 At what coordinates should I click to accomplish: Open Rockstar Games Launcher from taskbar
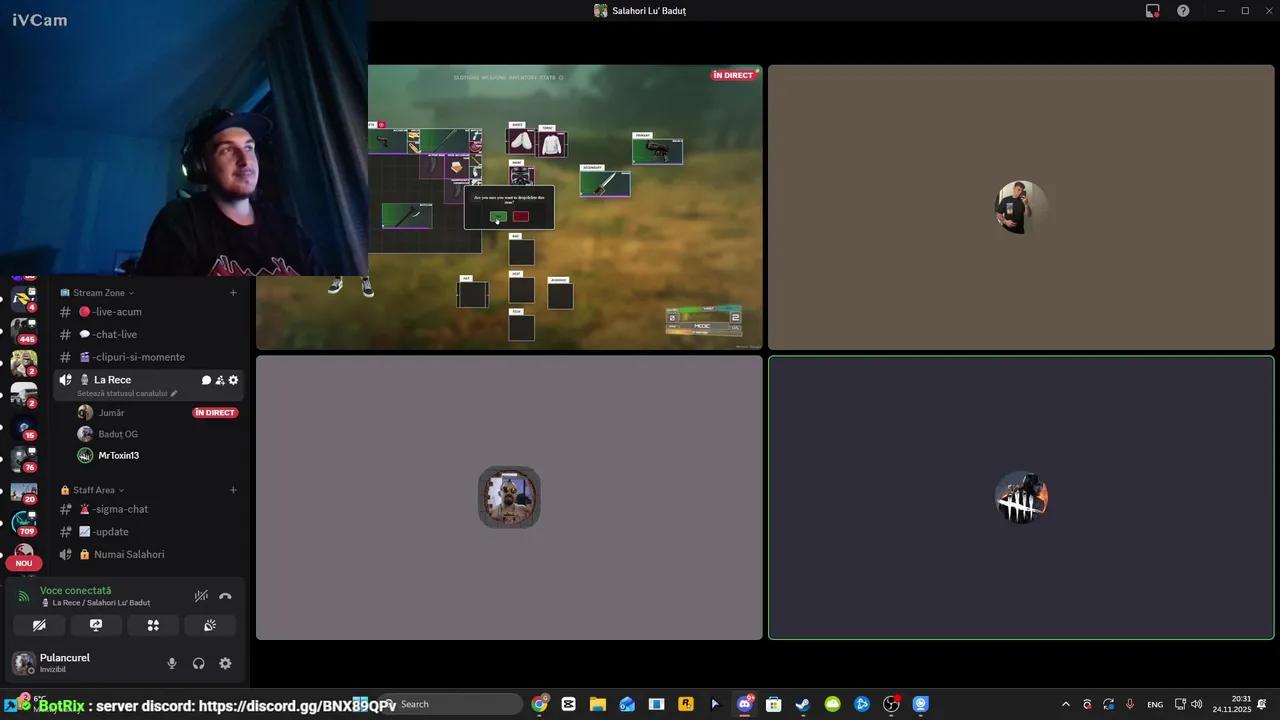pos(686,704)
